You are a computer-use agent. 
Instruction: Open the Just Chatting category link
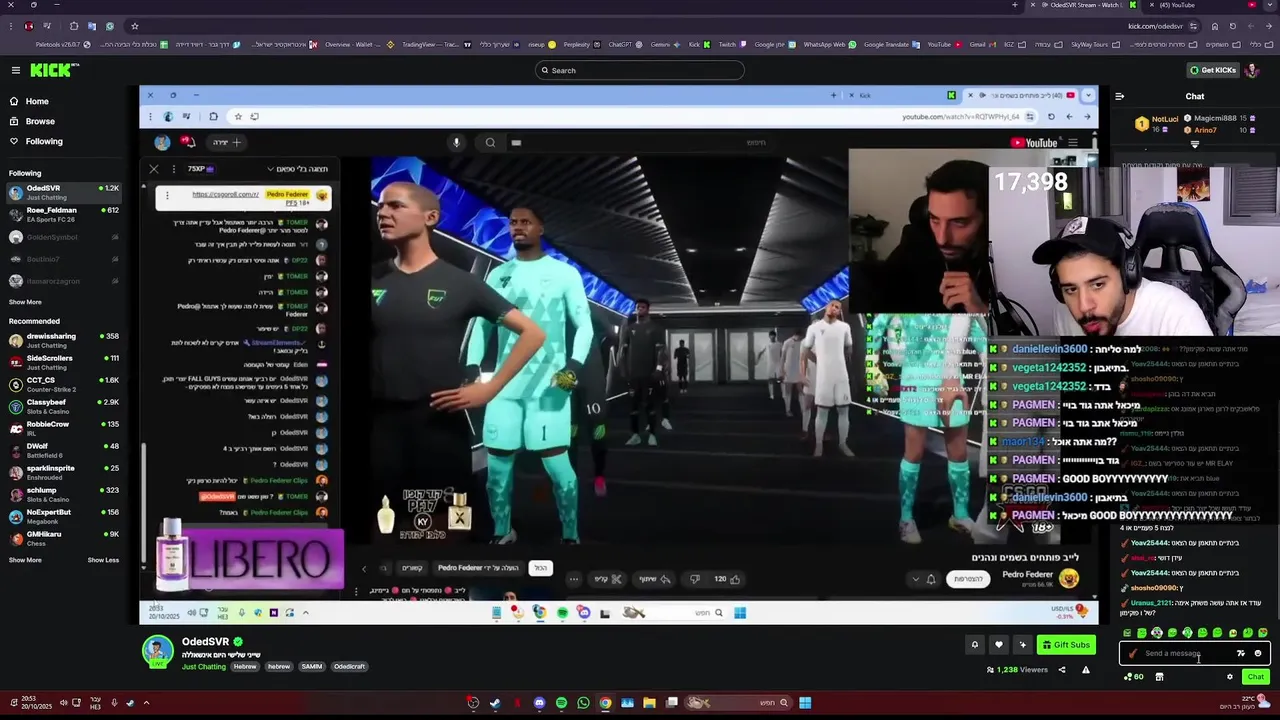pyautogui.click(x=204, y=666)
